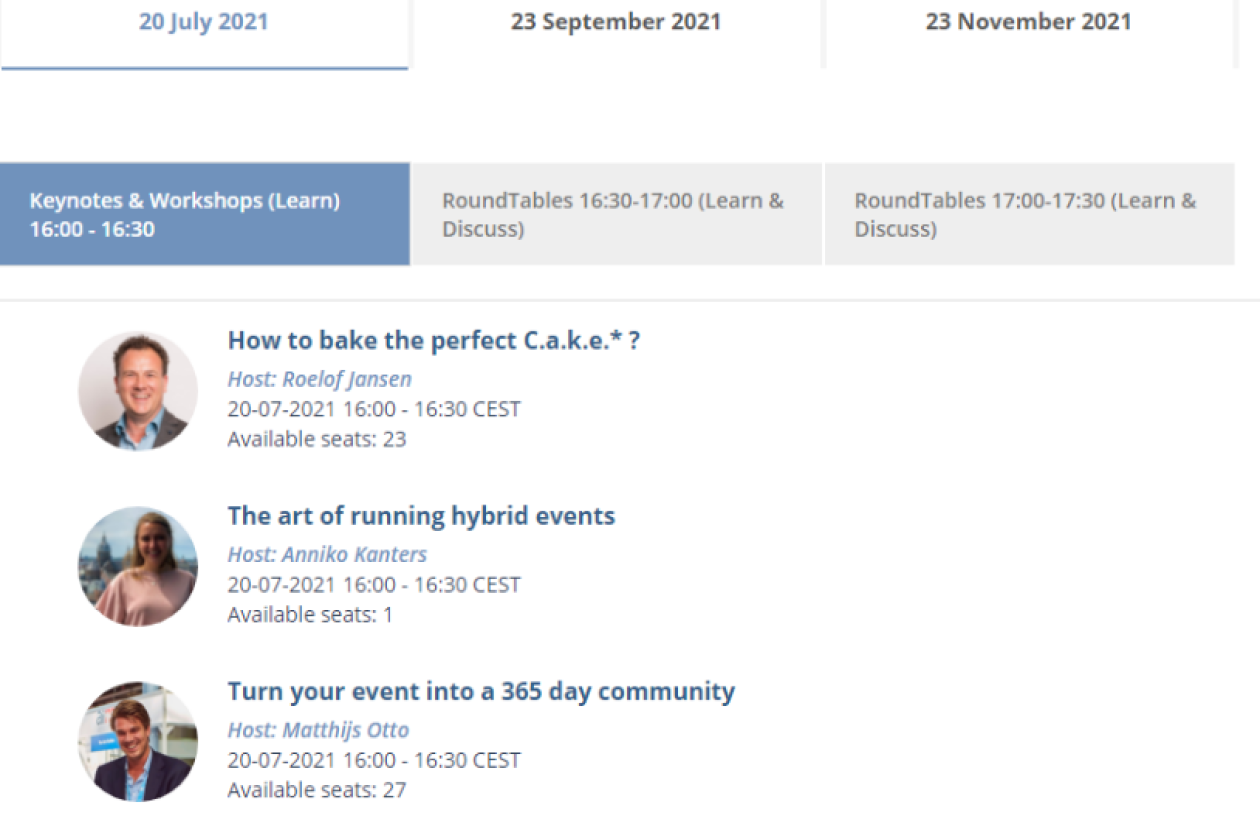The height and width of the screenshot is (840, 1260).
Task: Click the hybrid events session date and time
Action: (374, 584)
